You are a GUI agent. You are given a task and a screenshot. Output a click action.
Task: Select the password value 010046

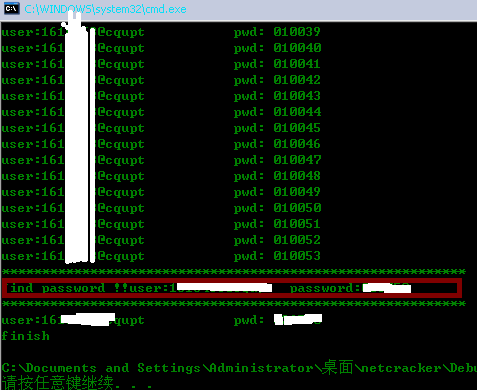coord(297,144)
